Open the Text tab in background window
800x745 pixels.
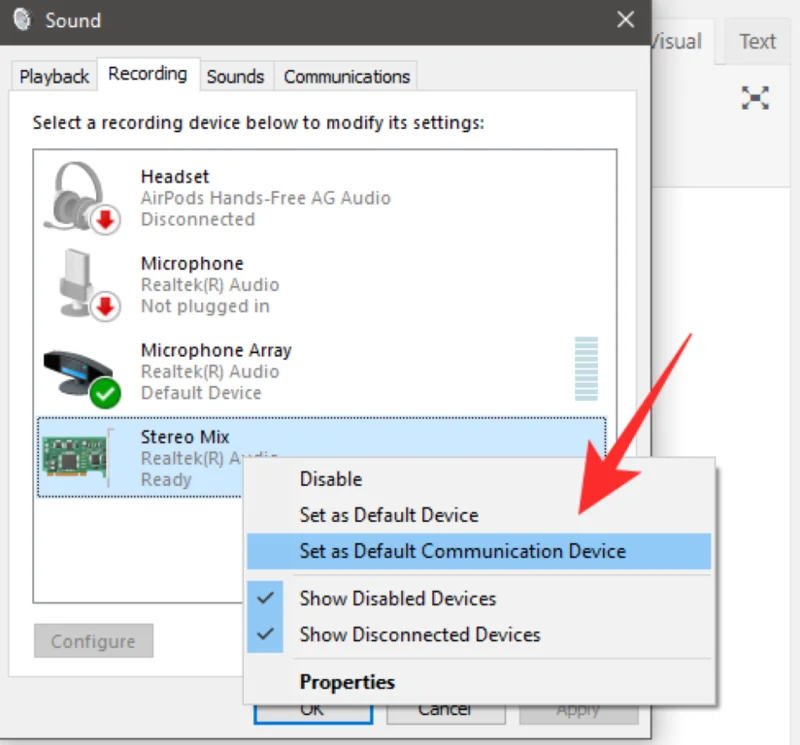[x=757, y=42]
